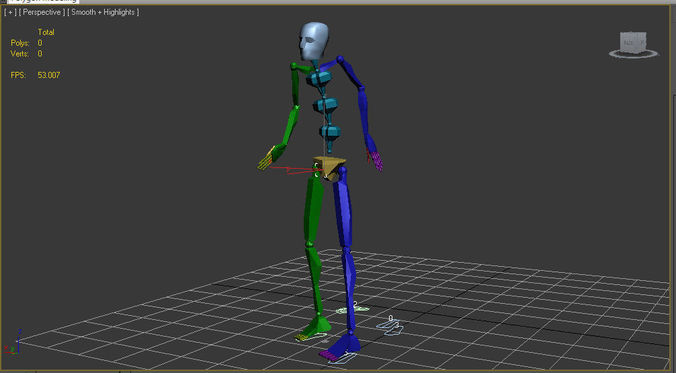Image resolution: width=676 pixels, height=373 pixels.
Task: Open the [+] viewport general menu
Action: [9, 12]
